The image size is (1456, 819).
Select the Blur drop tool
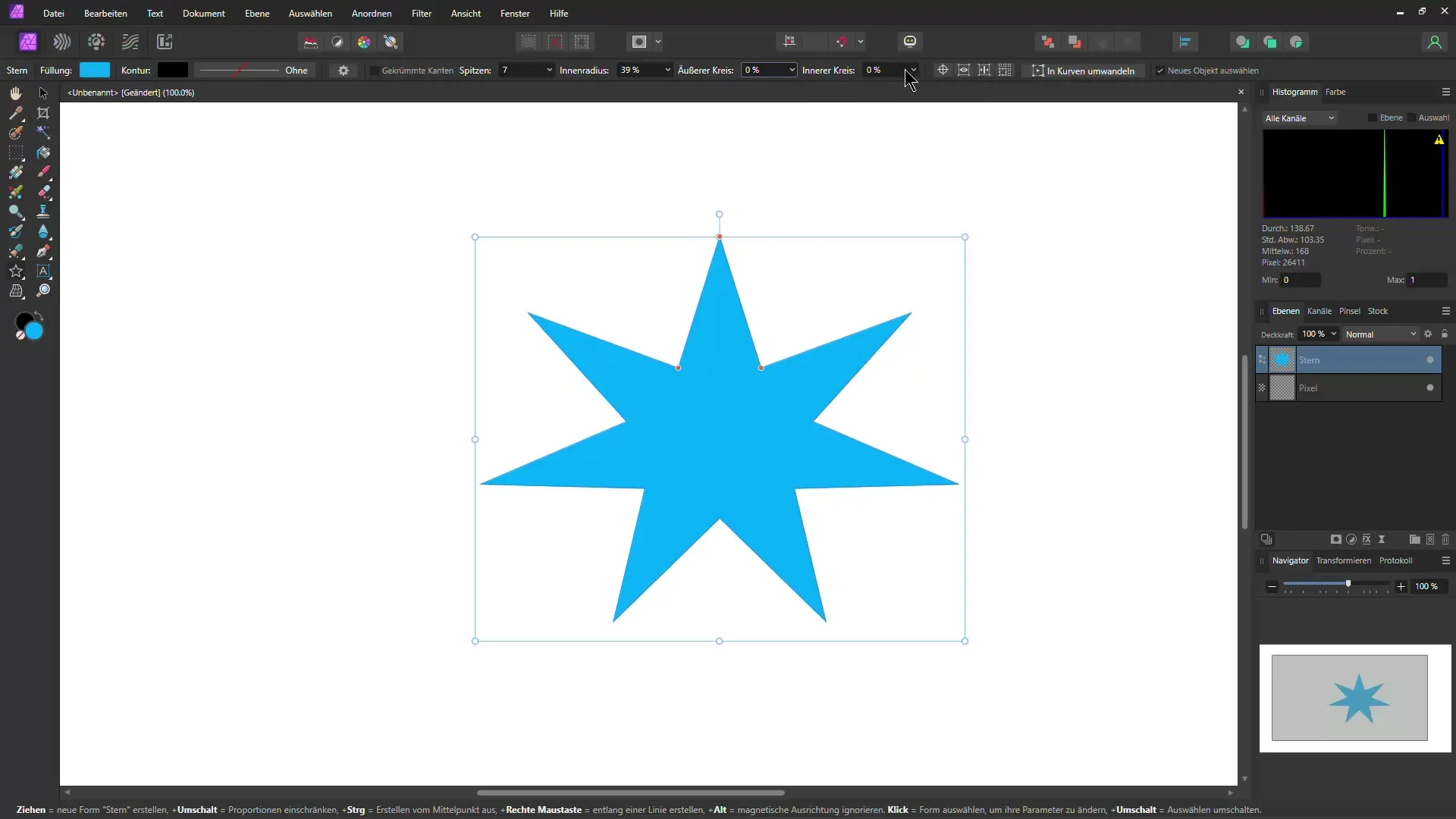(x=43, y=231)
